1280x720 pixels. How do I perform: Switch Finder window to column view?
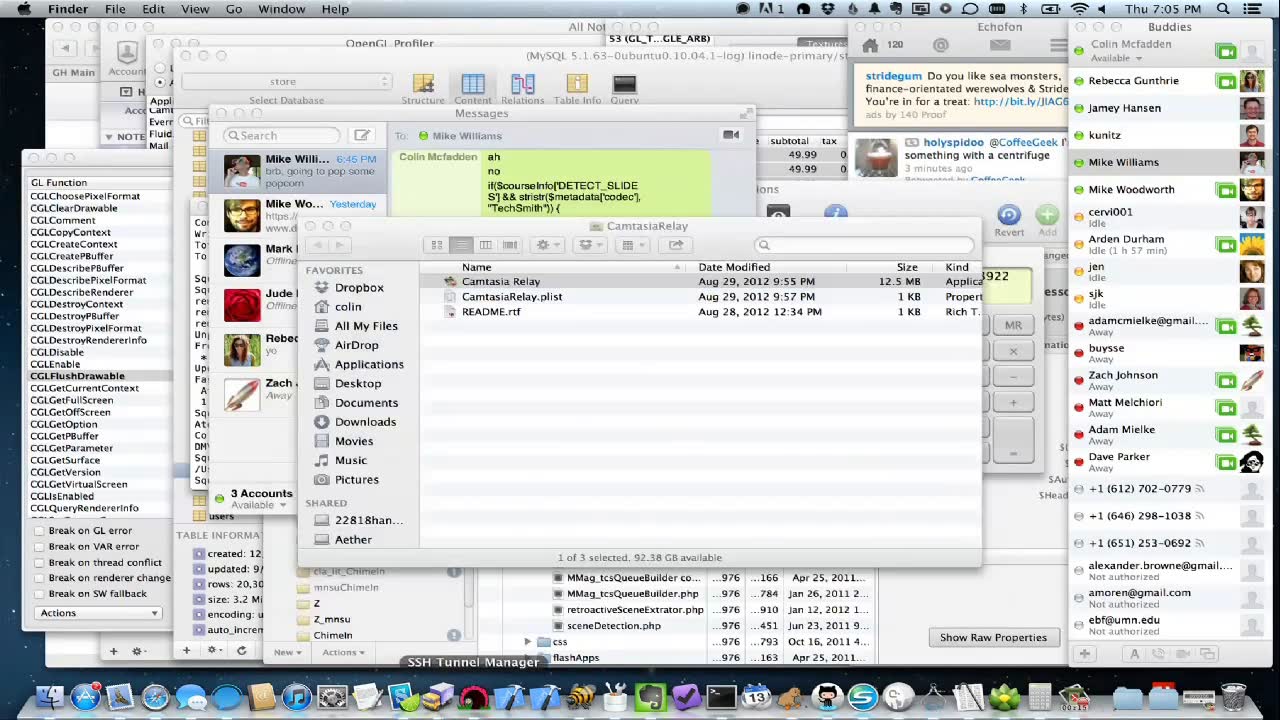tap(485, 245)
